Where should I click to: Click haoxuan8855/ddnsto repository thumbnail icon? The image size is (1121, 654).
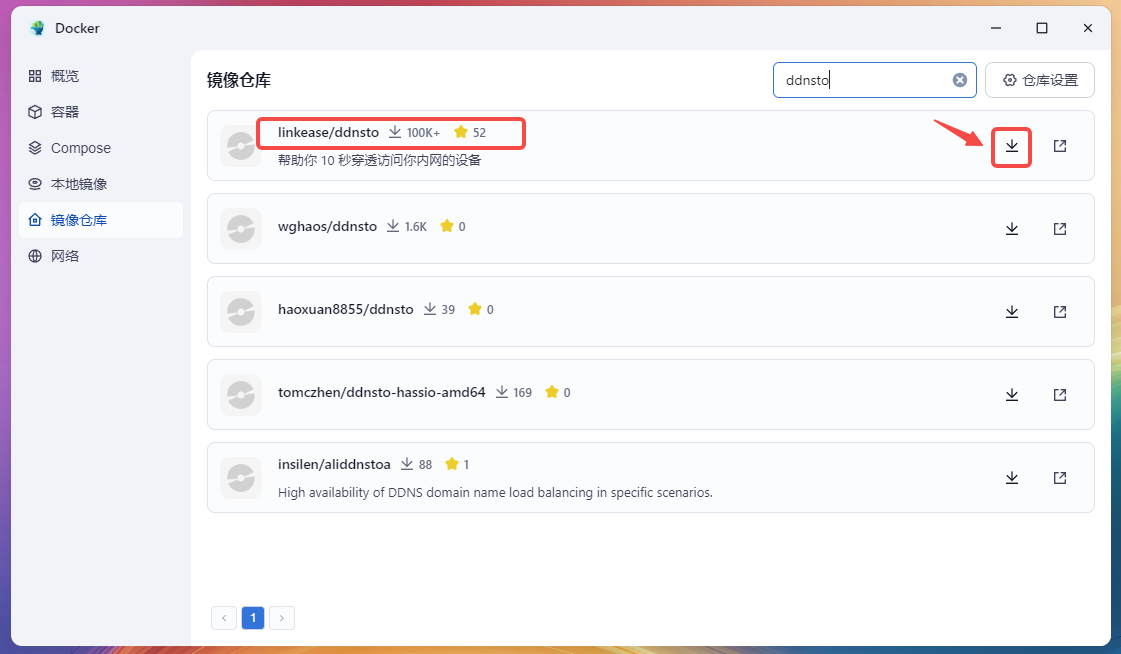[x=241, y=312]
